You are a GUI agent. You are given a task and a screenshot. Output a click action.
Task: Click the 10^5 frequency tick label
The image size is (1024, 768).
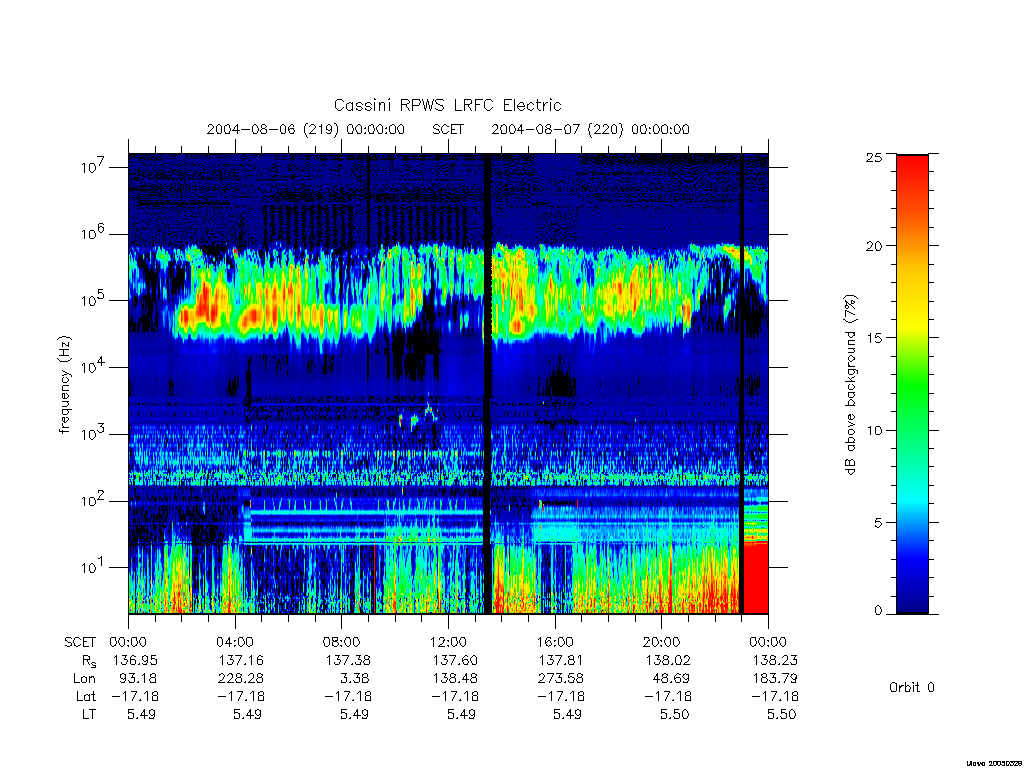tap(93, 300)
